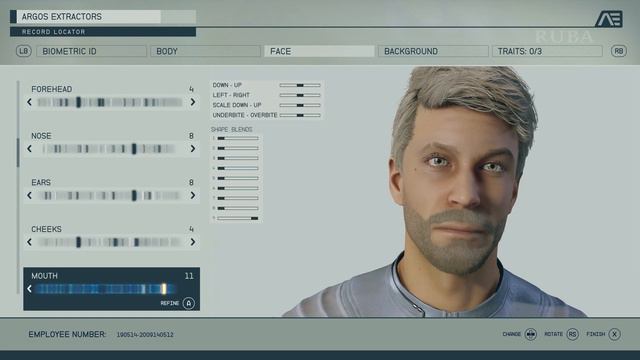This screenshot has width=640, height=360.
Task: Click the Nose preset slider bar
Action: [110, 149]
